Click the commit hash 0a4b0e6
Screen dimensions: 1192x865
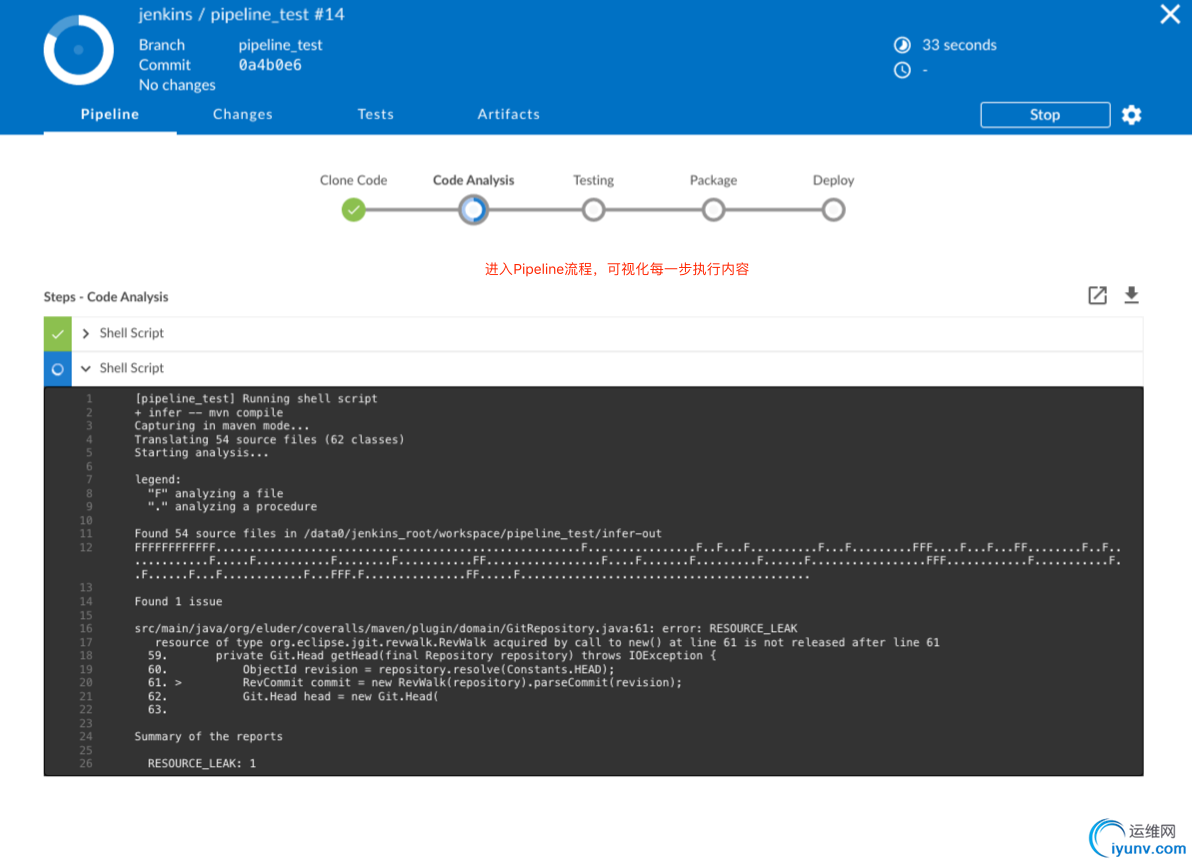point(270,65)
